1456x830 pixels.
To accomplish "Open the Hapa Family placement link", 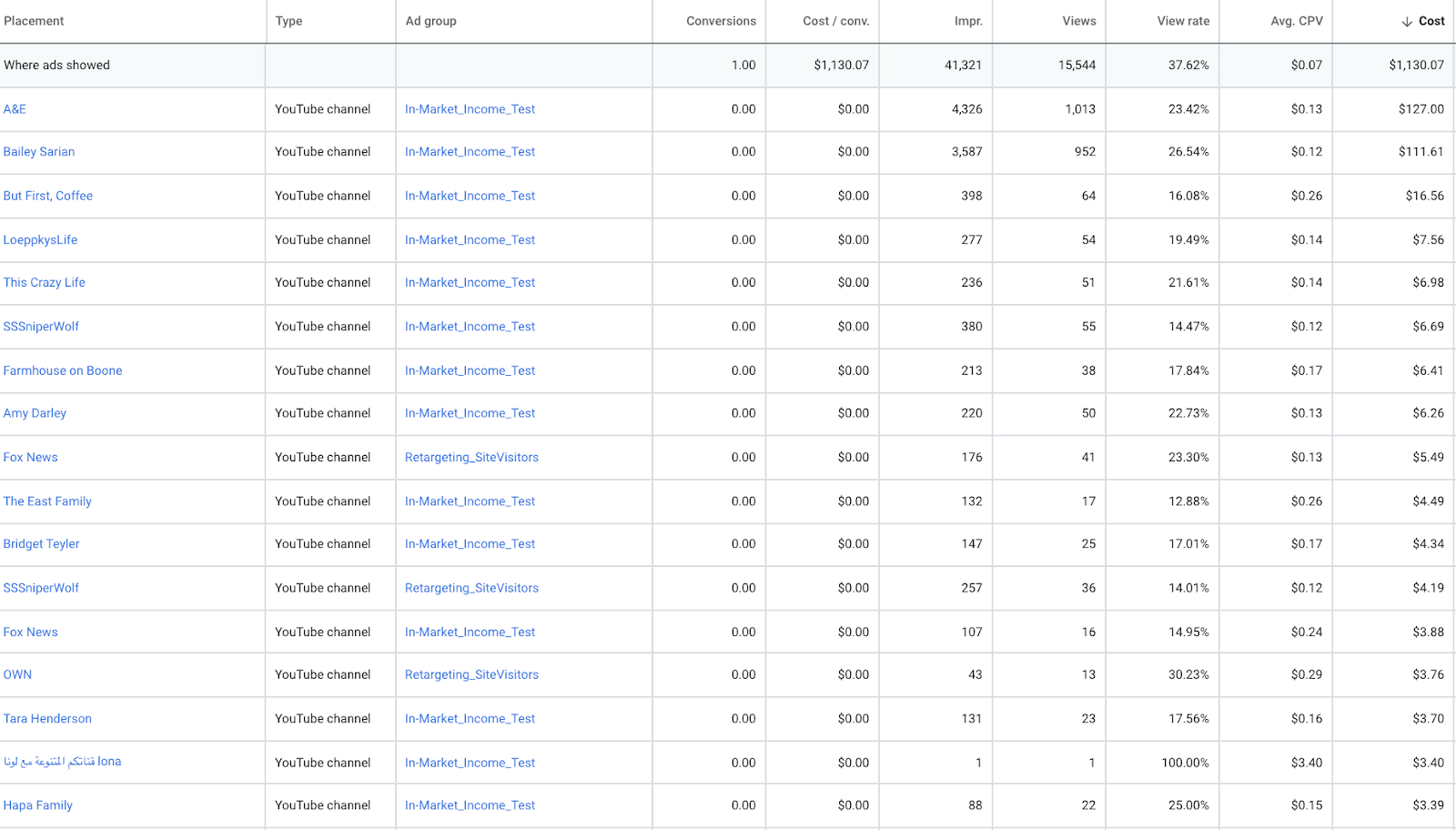I will pyautogui.click(x=38, y=805).
